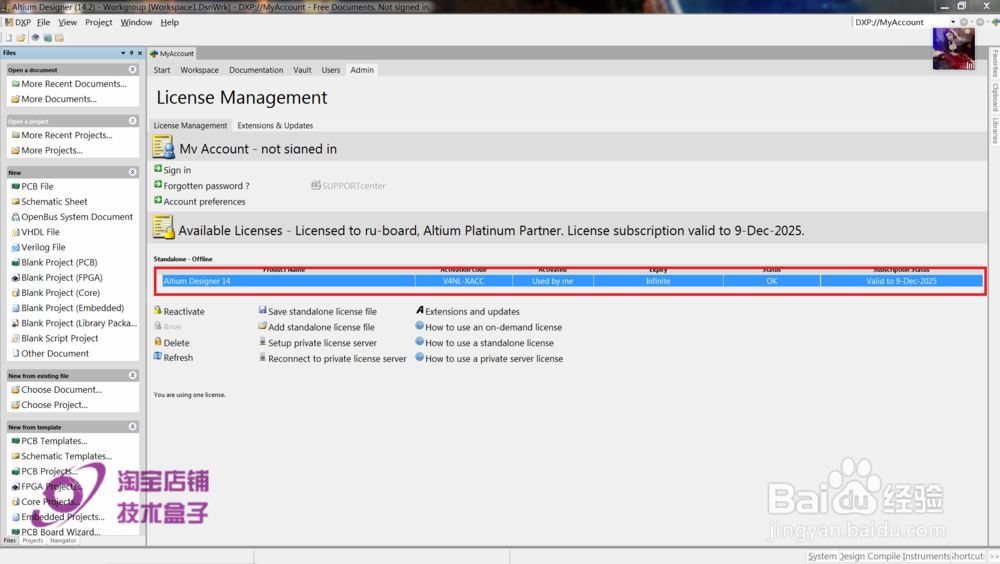
Task: Switch to the Admin tab
Action: pyautogui.click(x=362, y=70)
